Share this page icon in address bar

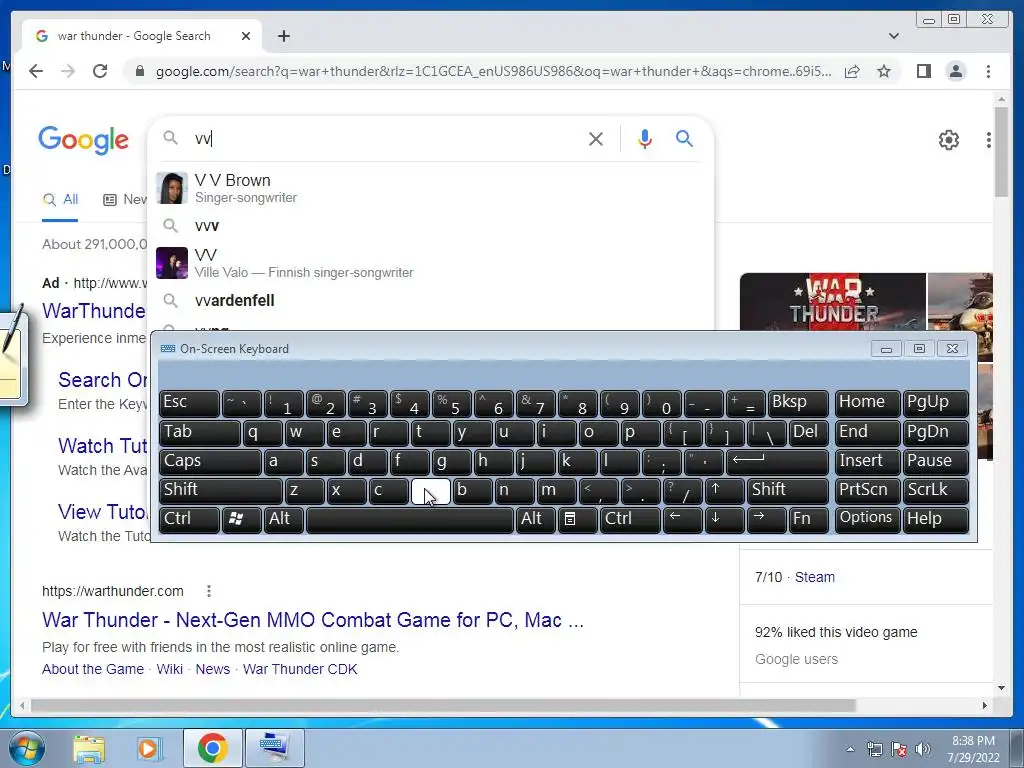[x=852, y=71]
